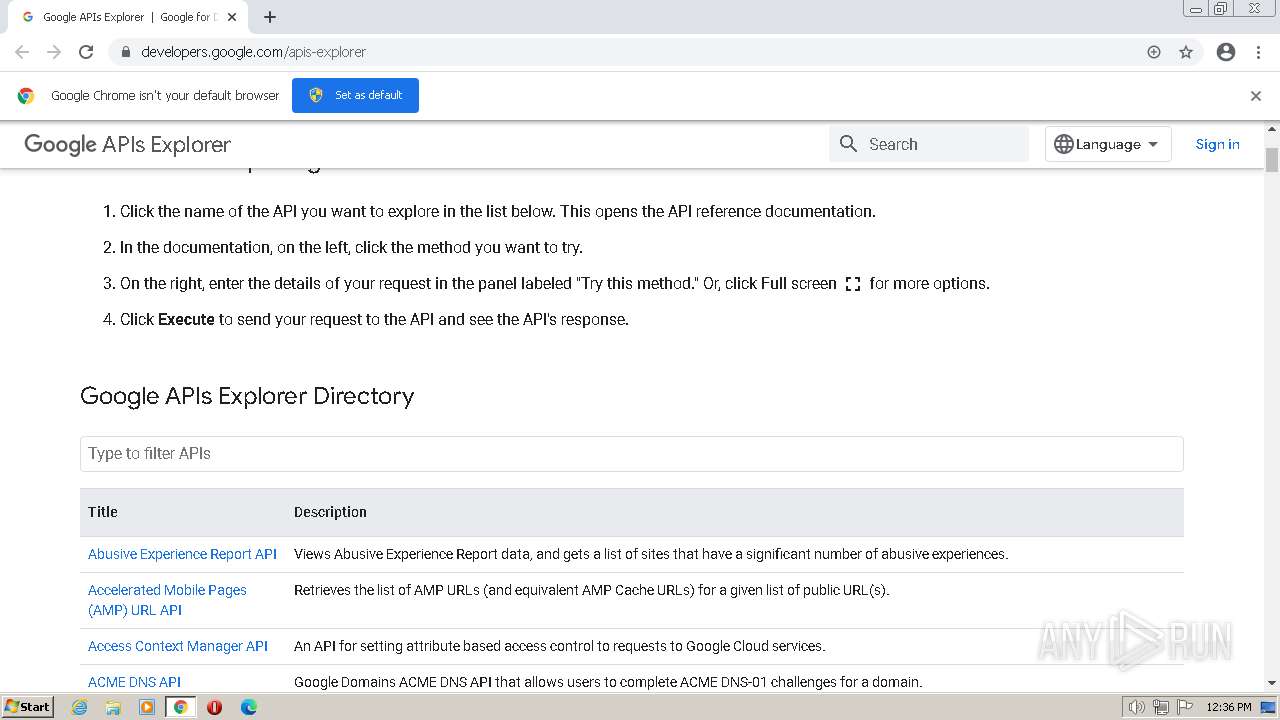Click the Chrome logo in notification bar
1280x720 pixels.
[26, 96]
